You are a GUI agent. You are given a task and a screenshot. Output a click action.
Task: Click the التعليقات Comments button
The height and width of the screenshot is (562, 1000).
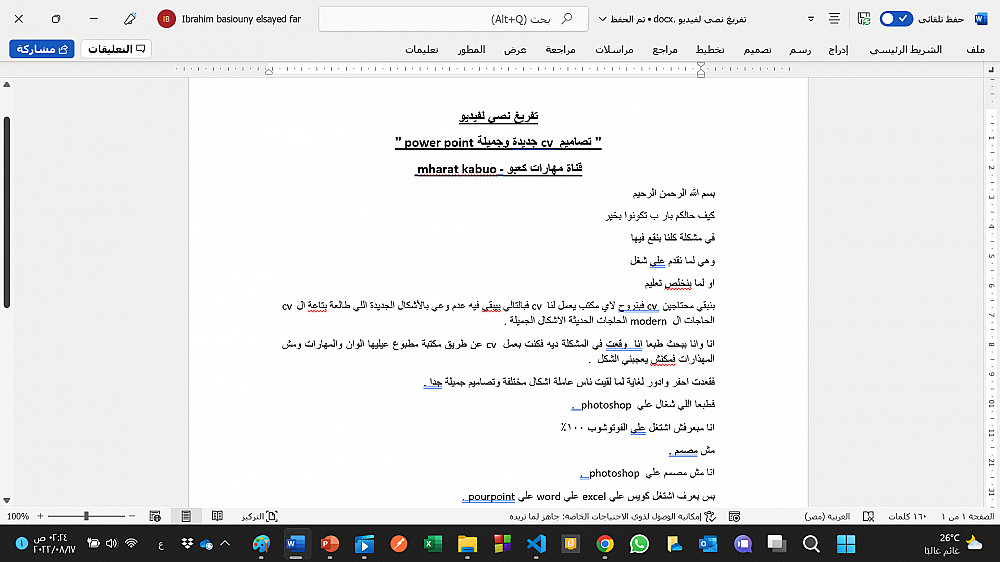[x=115, y=49]
